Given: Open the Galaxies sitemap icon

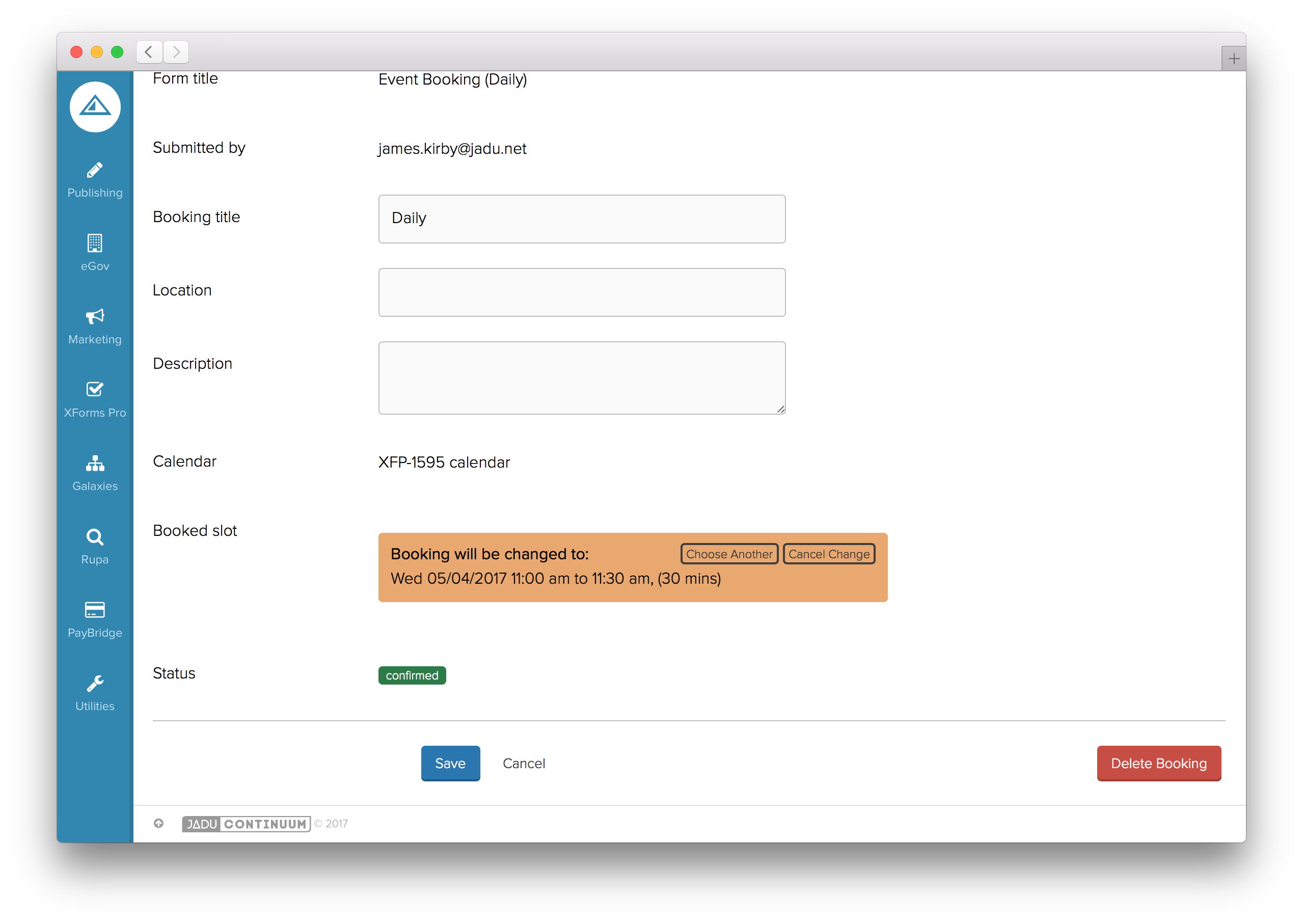Looking at the screenshot, I should [x=94, y=463].
